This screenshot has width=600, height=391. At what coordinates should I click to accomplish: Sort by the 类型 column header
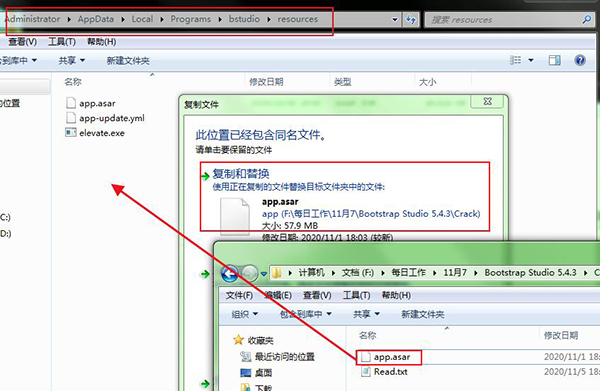pyautogui.click(x=342, y=81)
